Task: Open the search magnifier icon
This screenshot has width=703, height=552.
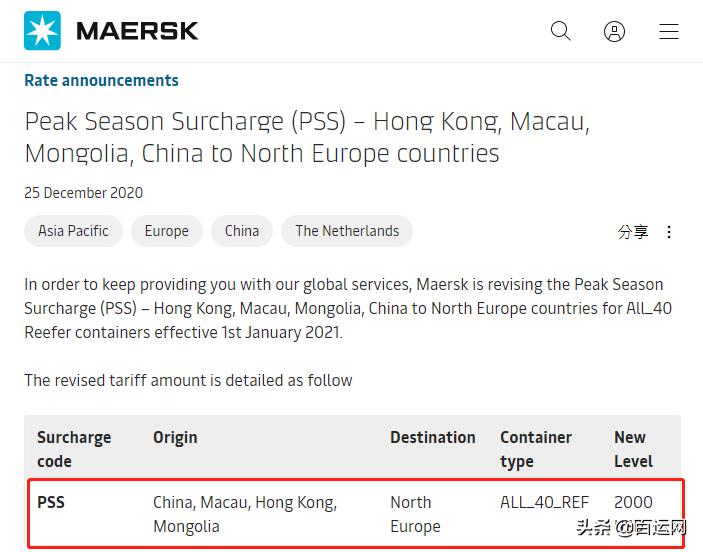Action: point(561,31)
